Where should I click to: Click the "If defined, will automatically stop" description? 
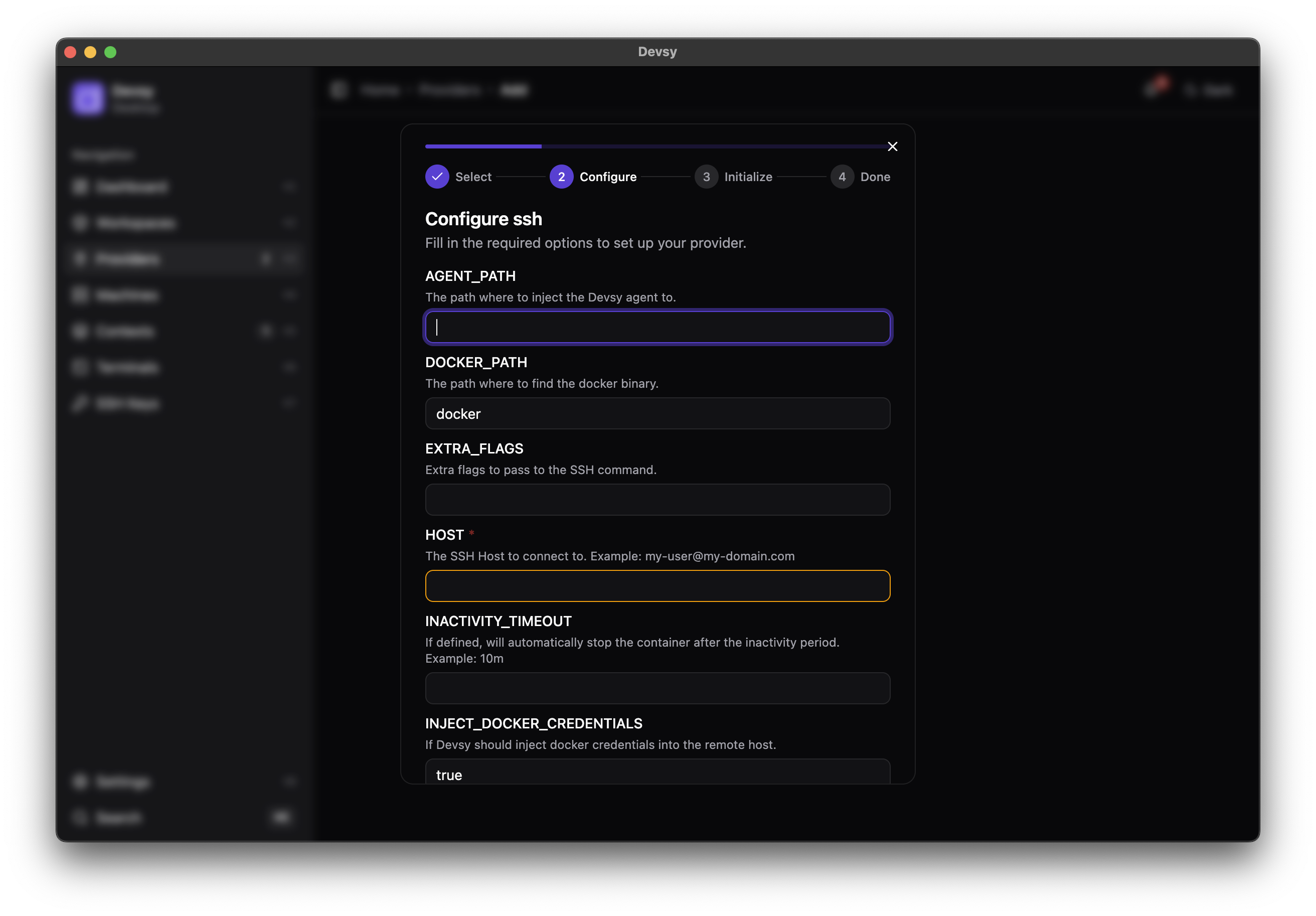[x=632, y=651]
